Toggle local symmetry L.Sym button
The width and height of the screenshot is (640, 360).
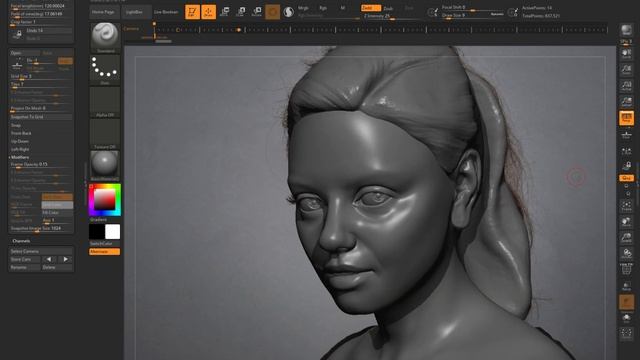(626, 151)
